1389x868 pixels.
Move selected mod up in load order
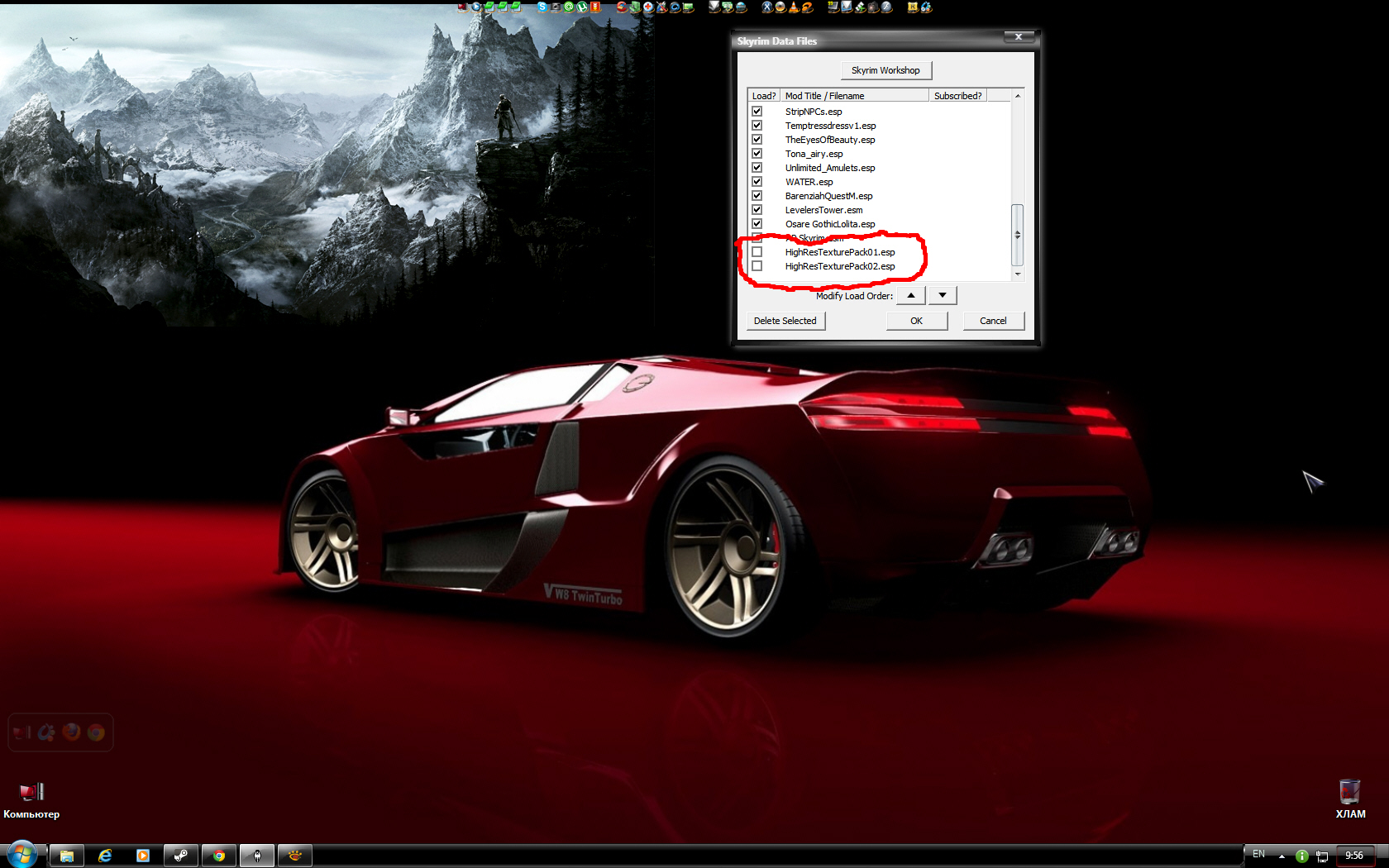coord(910,295)
